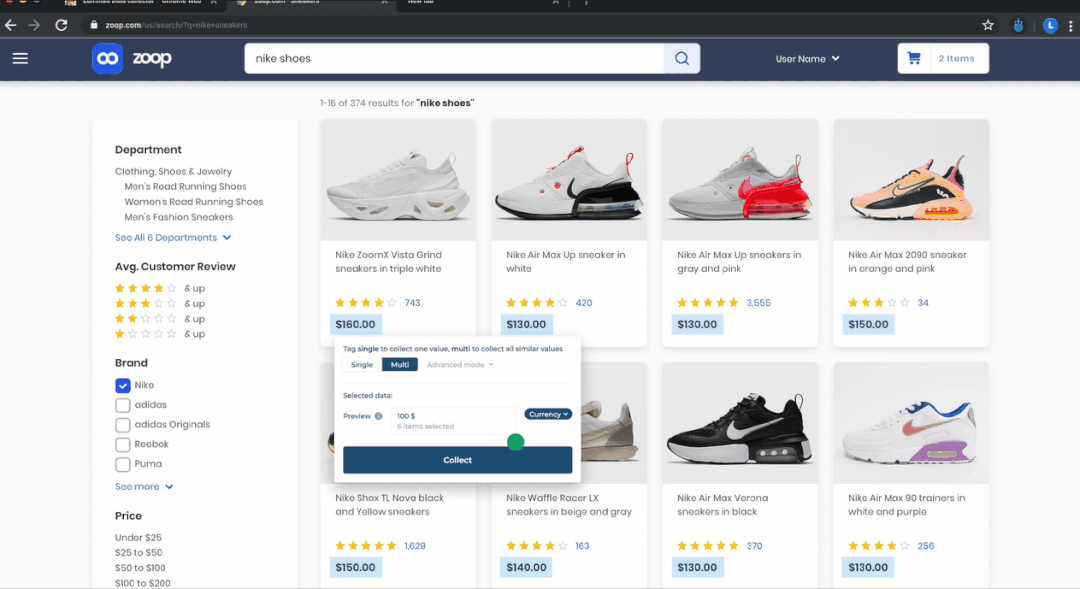Click in the nike shoes search field
This screenshot has width=1080, height=589.
[455, 59]
